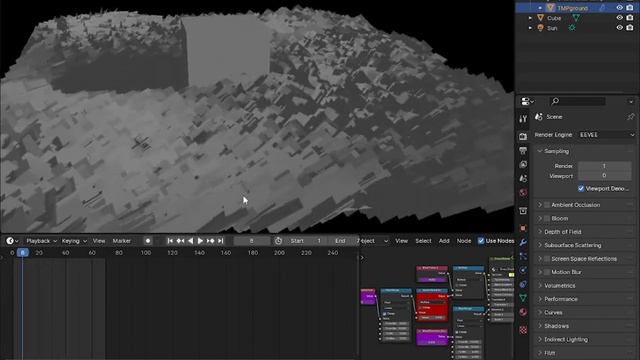Open the node editor Add menu
This screenshot has height=360, width=640.
click(444, 241)
